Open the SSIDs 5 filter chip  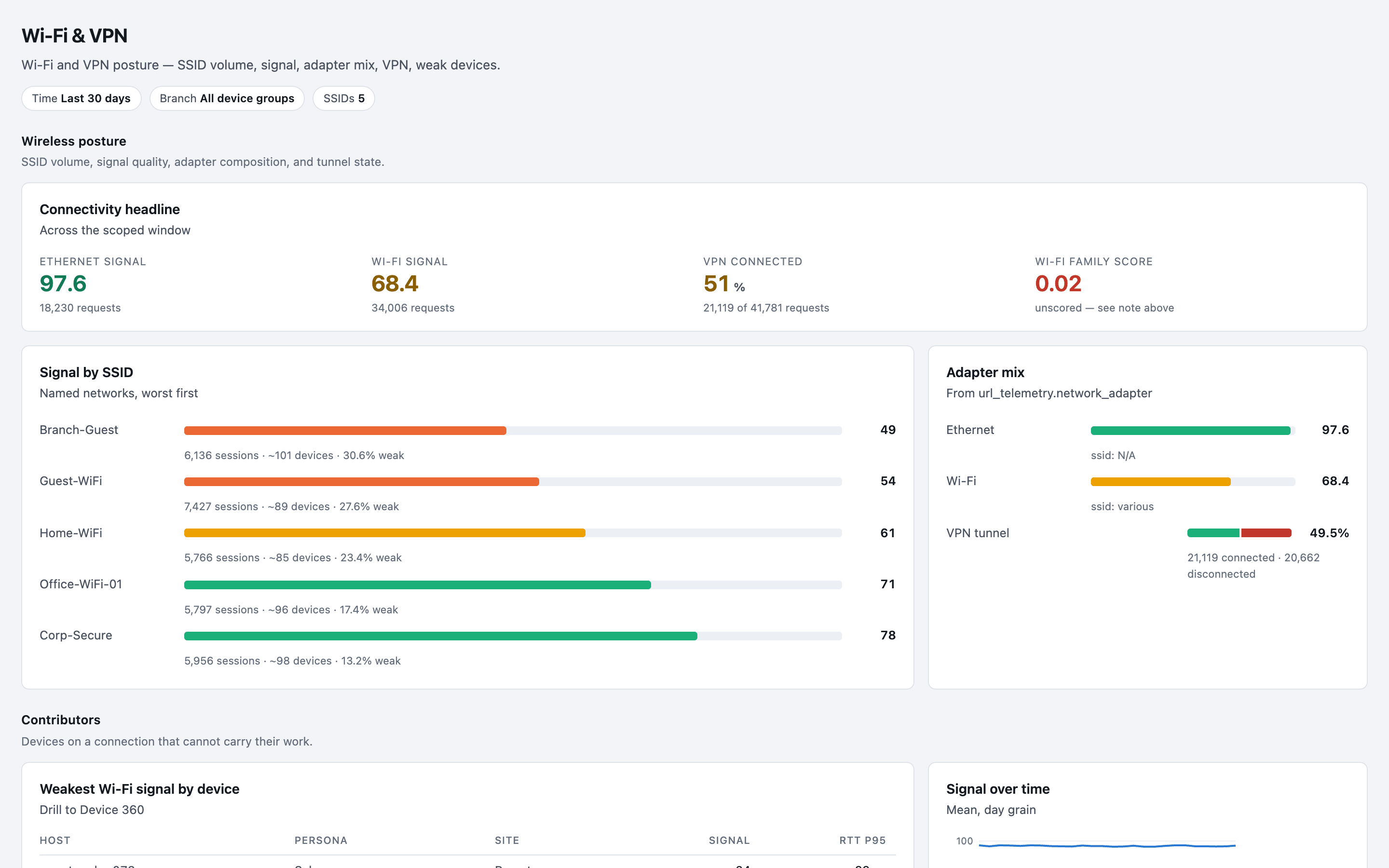[344, 98]
